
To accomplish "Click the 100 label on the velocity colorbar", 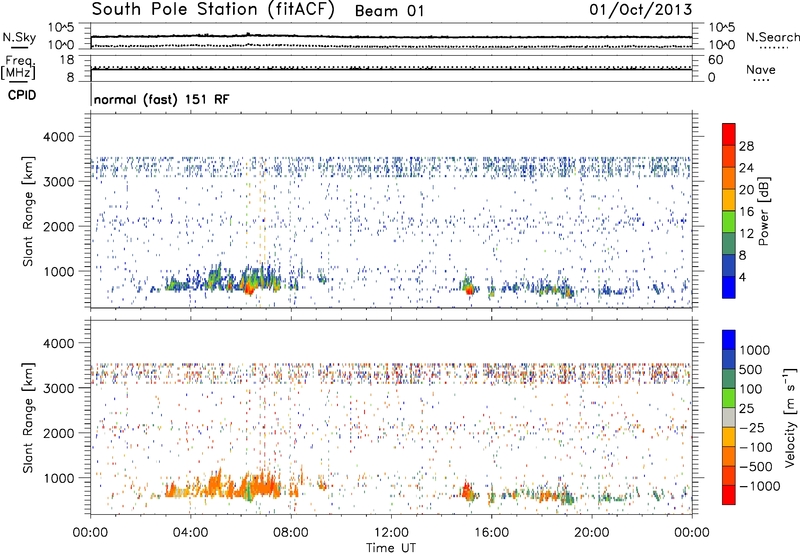I will point(751,389).
